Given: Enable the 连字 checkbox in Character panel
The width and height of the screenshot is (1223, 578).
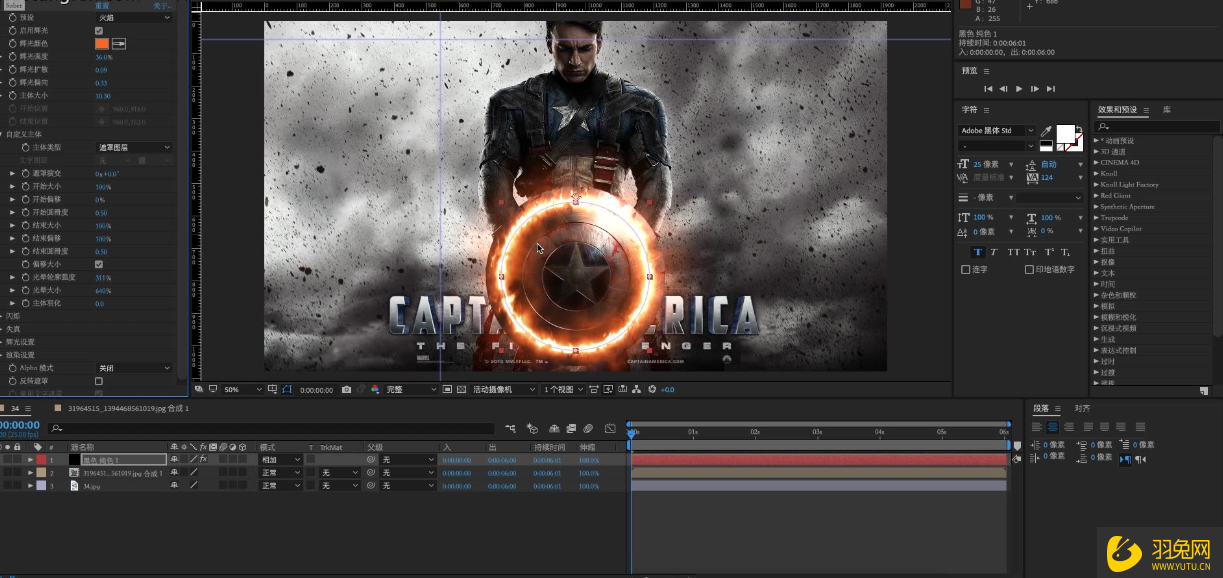Looking at the screenshot, I should click(966, 269).
